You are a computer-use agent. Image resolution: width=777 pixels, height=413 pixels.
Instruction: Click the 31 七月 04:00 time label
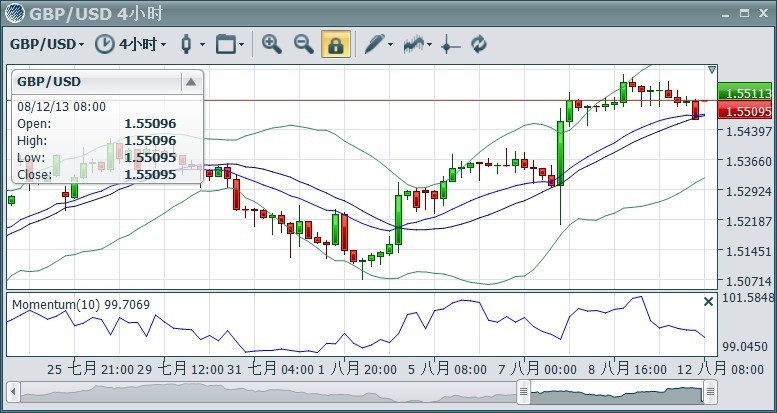point(271,369)
